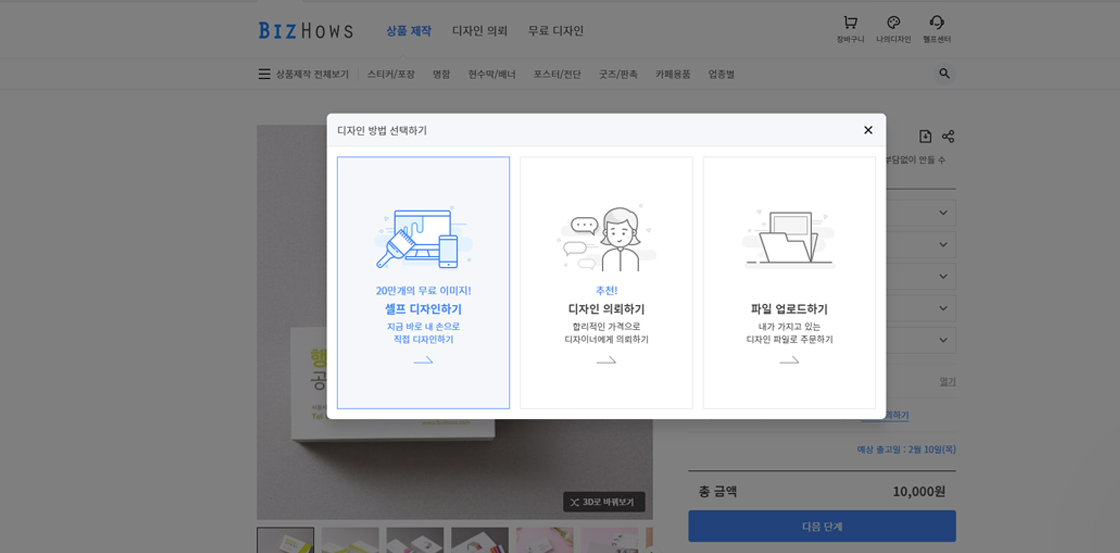Viewport: 1120px width, 553px height.
Task: Open the 업종별 menu
Action: pos(721,74)
